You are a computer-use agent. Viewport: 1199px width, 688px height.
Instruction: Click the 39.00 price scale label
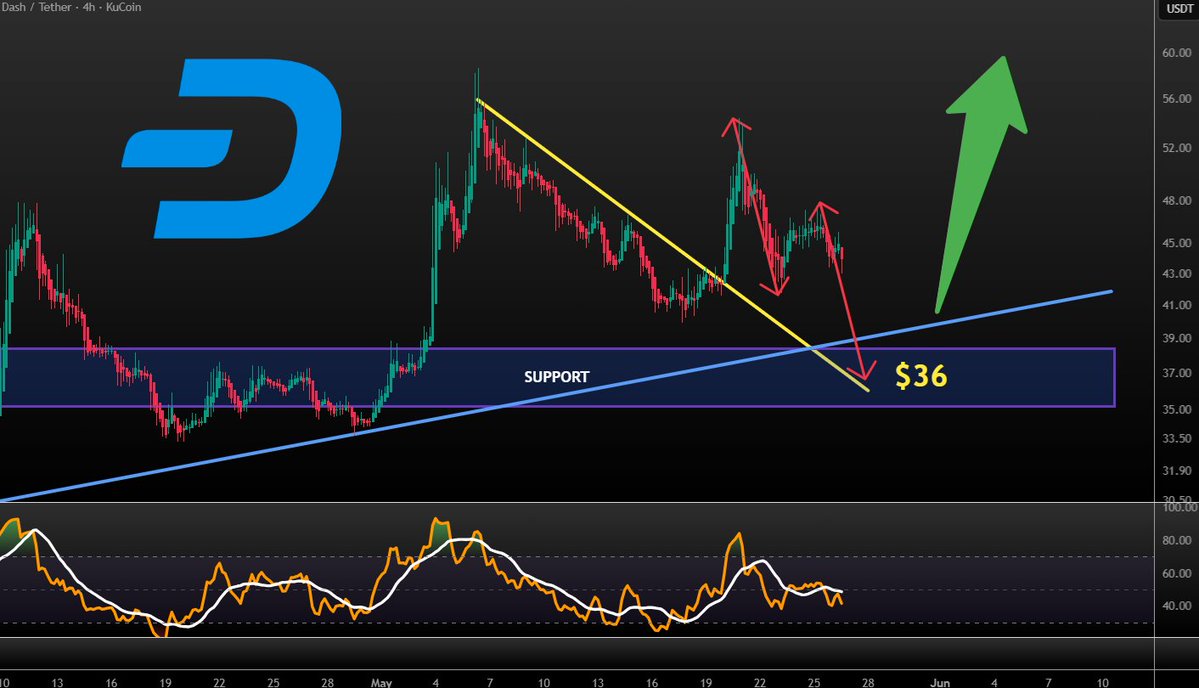pos(1177,338)
